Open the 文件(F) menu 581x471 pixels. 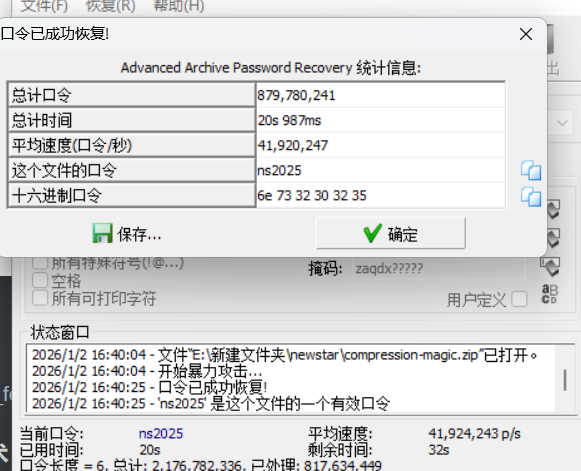tap(44, 6)
